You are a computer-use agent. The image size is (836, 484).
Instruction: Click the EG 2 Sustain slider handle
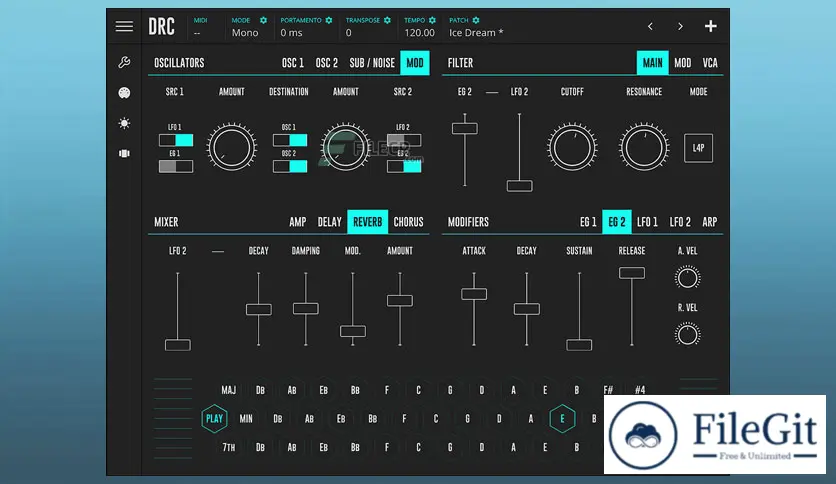579,345
